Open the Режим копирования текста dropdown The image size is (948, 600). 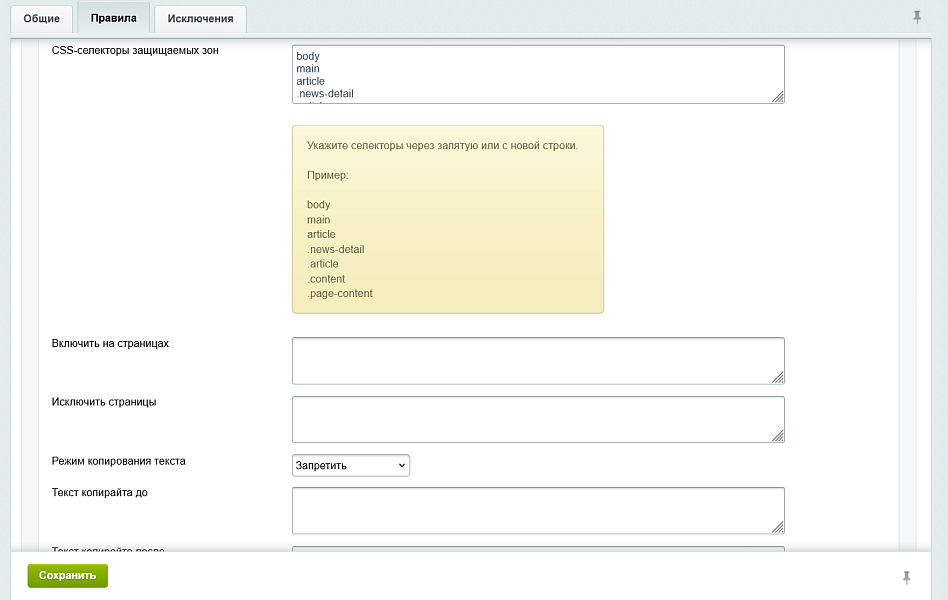point(350,465)
